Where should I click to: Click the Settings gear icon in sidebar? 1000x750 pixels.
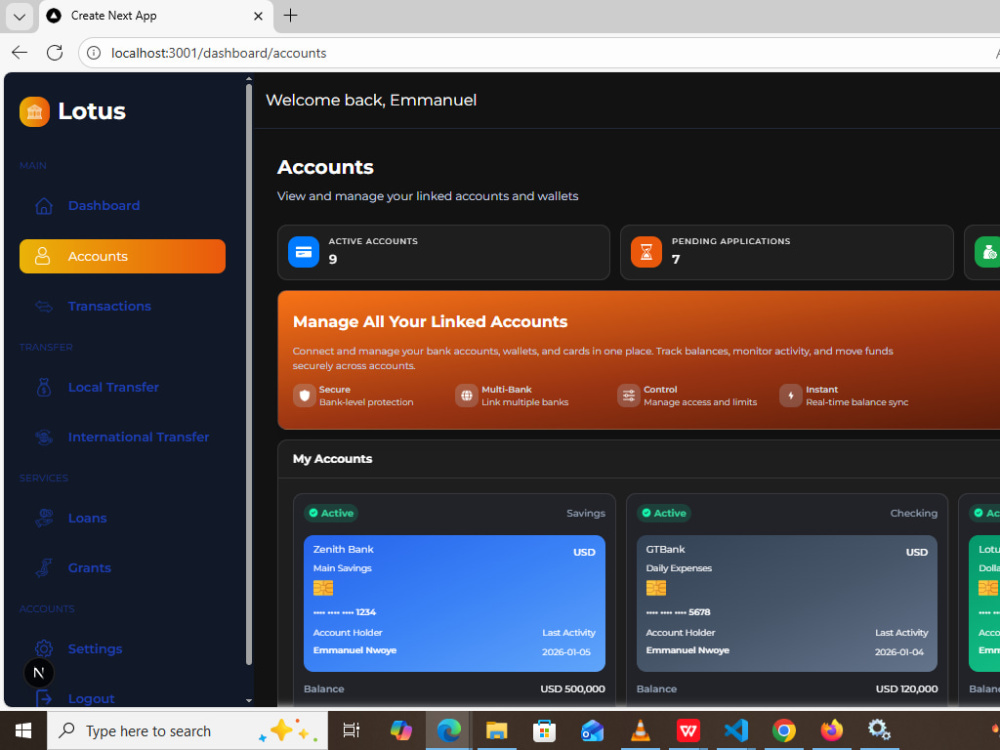pos(43,649)
